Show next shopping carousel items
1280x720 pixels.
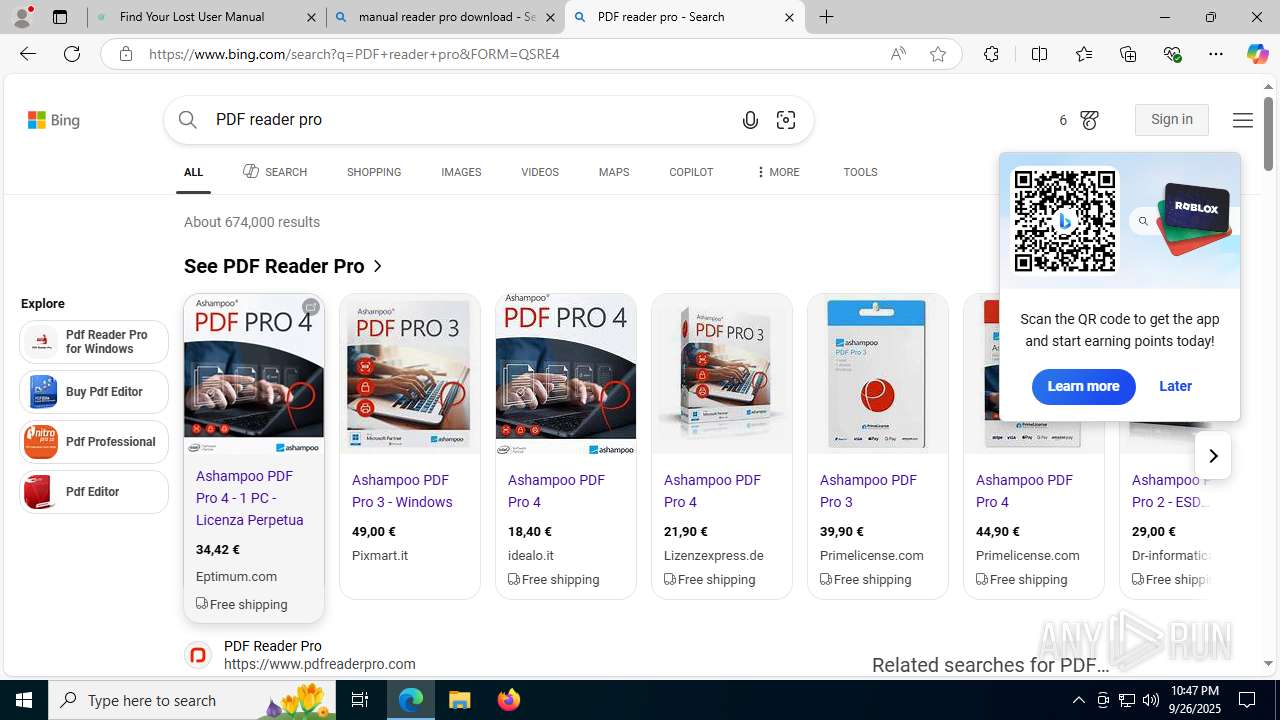click(1213, 456)
